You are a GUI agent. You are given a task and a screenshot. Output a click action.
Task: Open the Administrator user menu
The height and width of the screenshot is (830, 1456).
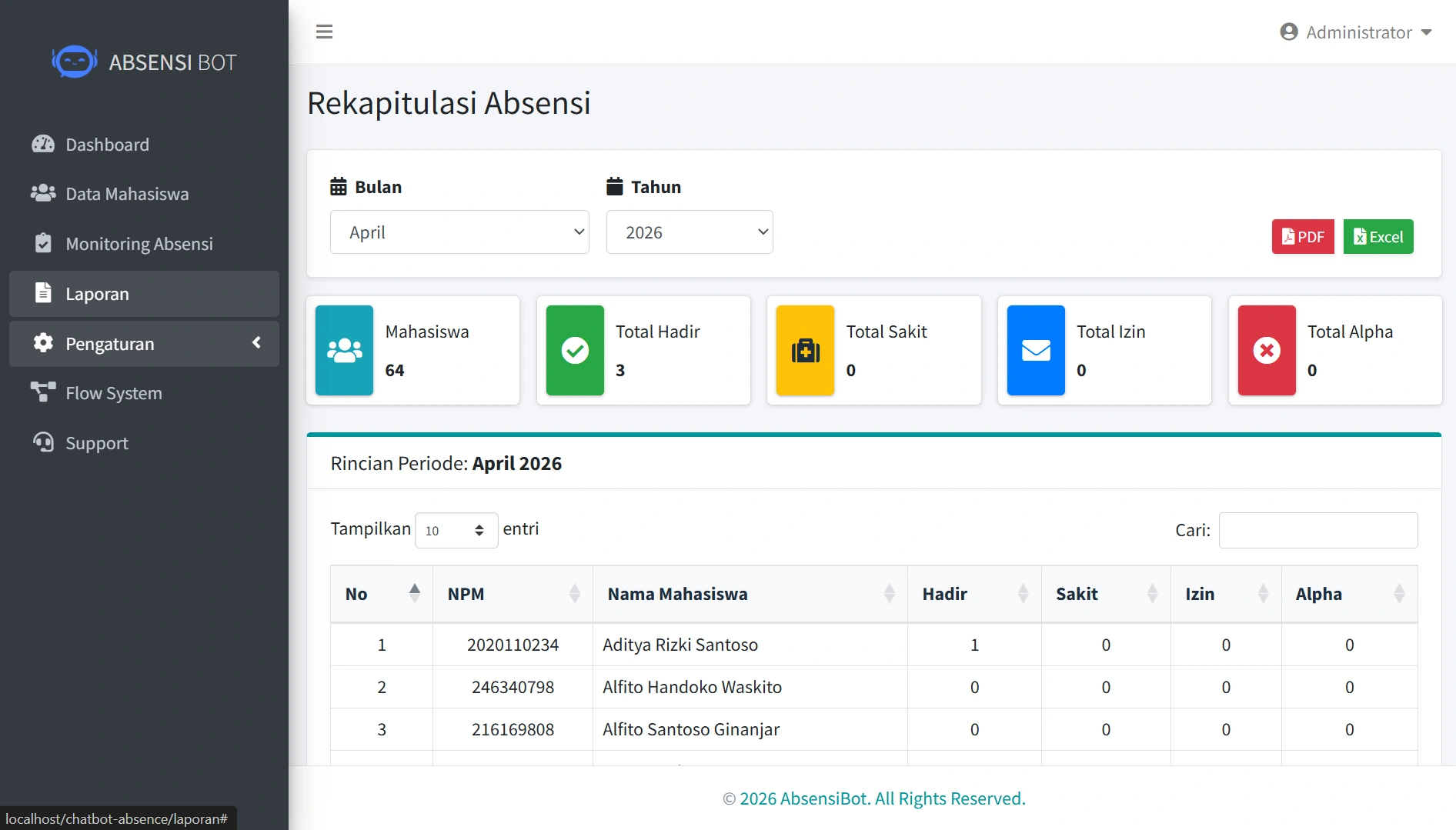tap(1355, 32)
